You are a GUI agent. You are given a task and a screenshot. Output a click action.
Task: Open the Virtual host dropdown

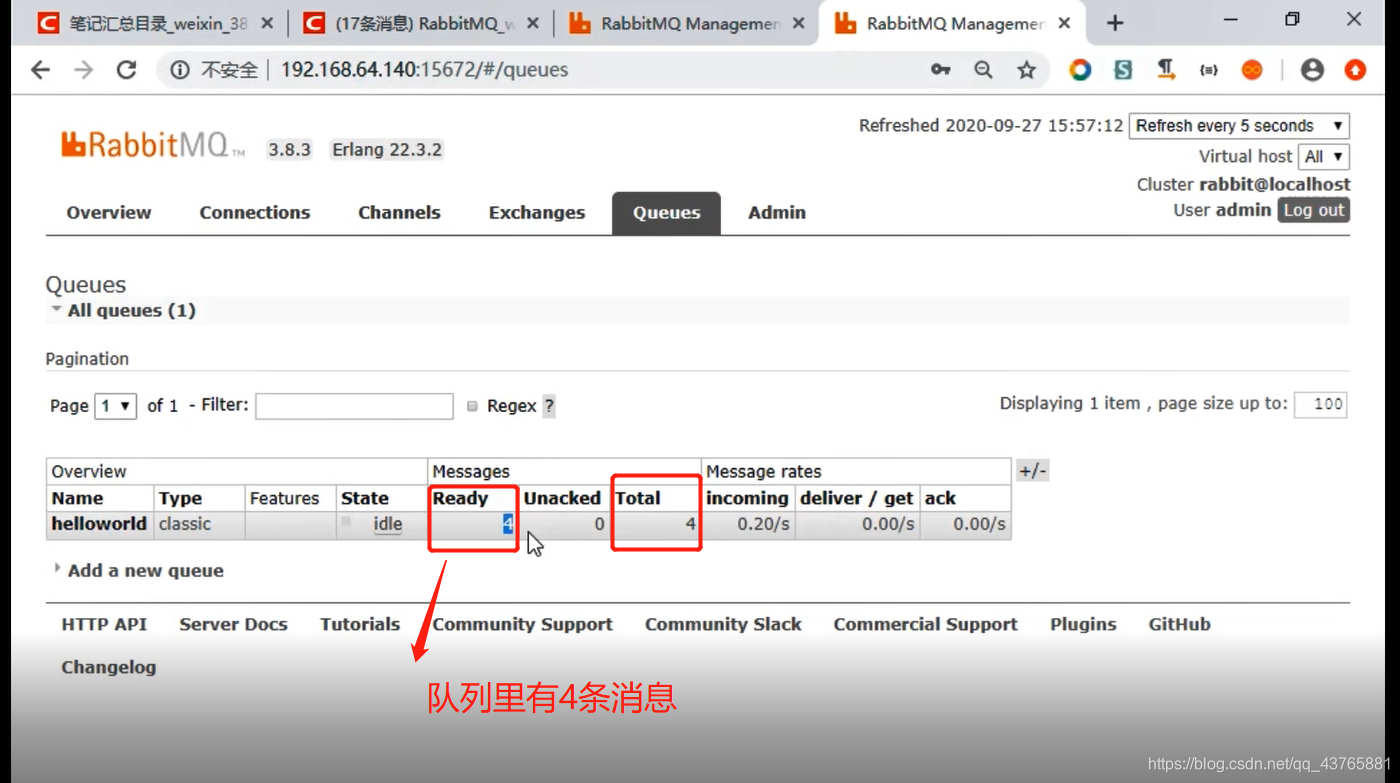pos(1323,157)
